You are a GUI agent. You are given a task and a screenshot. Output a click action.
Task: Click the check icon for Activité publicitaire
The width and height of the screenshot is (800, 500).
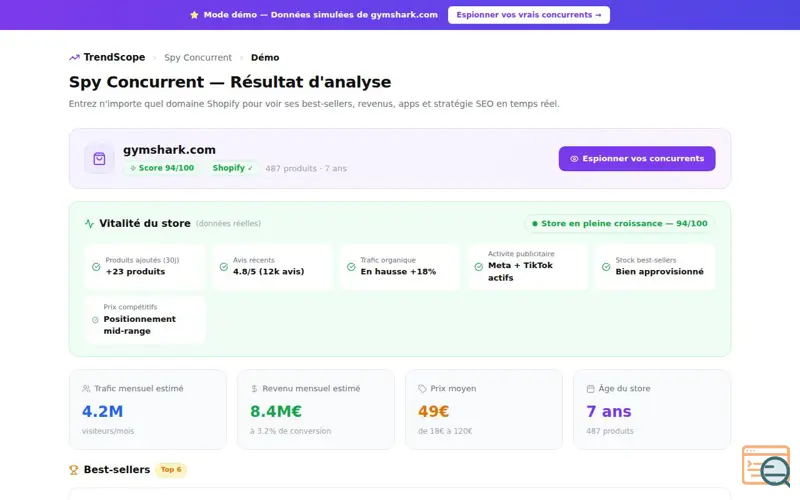click(x=479, y=267)
